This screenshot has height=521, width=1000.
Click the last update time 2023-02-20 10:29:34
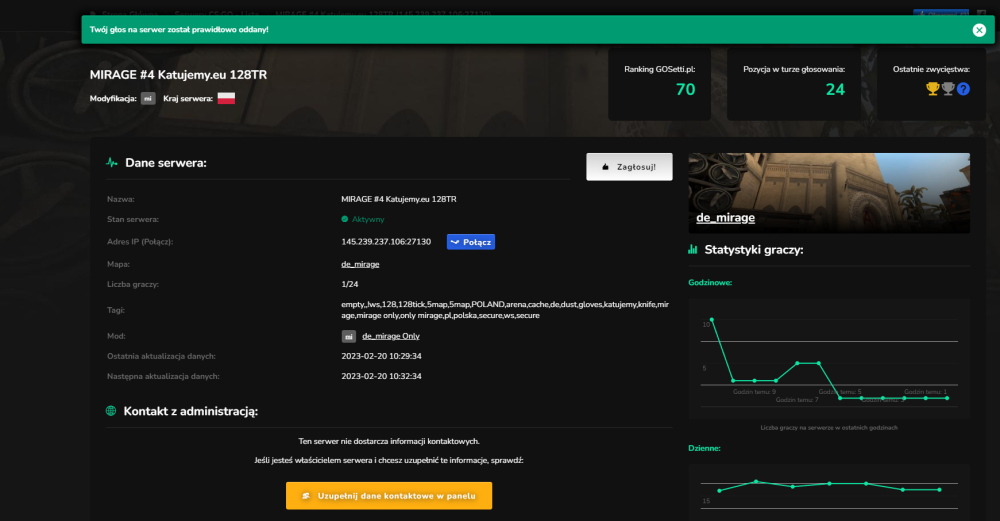coord(381,356)
